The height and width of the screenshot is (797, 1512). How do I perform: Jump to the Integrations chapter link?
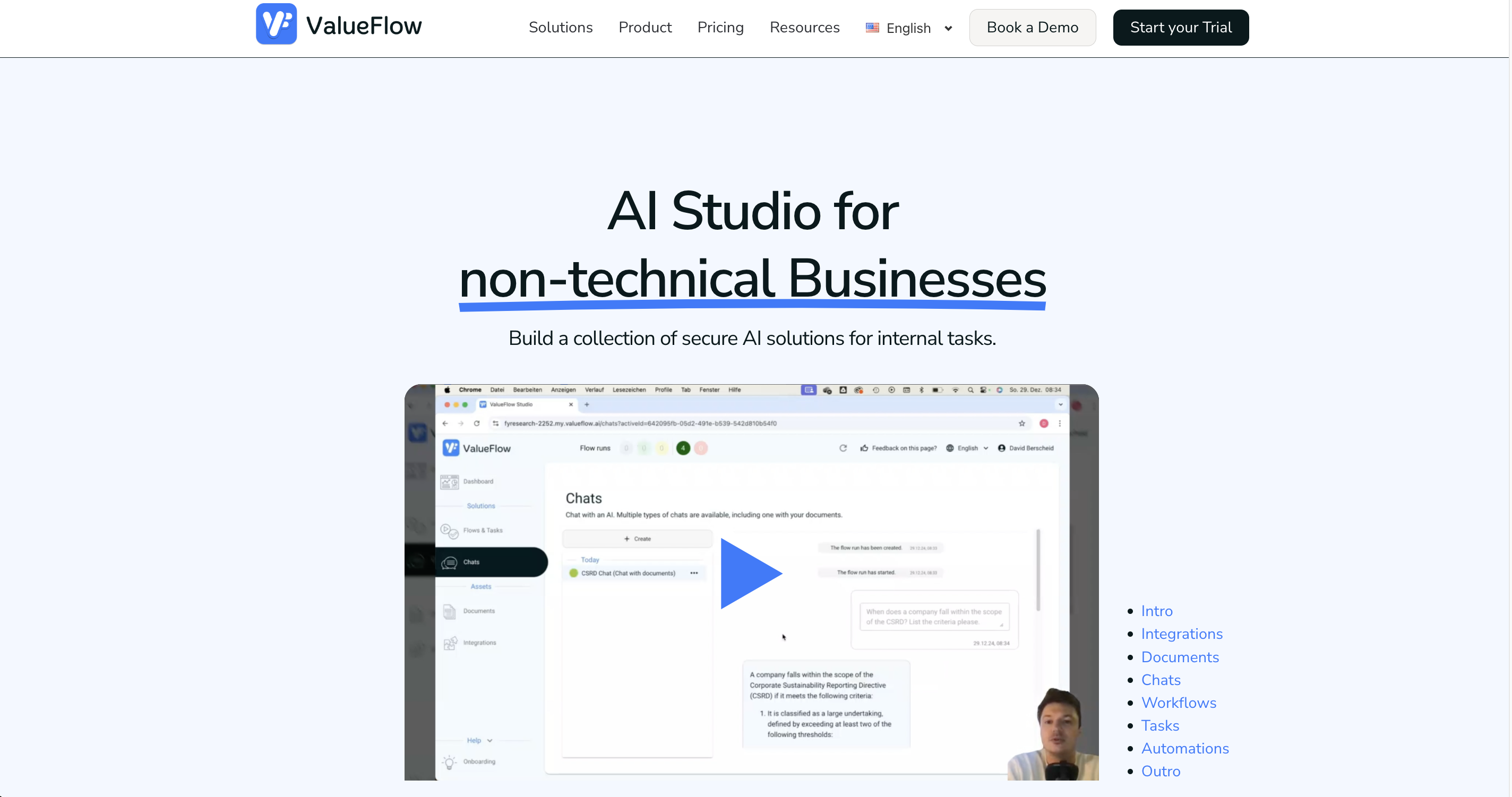[1182, 634]
